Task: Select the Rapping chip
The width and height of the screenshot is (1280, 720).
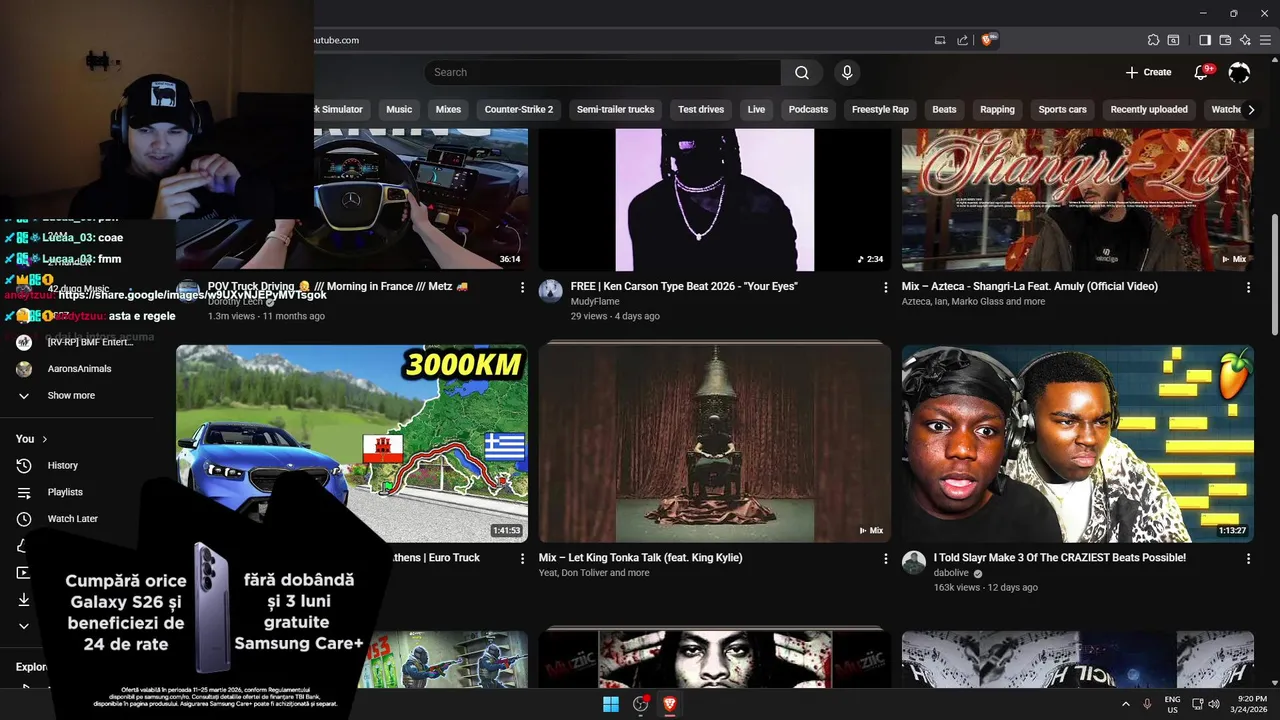Action: pyautogui.click(x=997, y=110)
